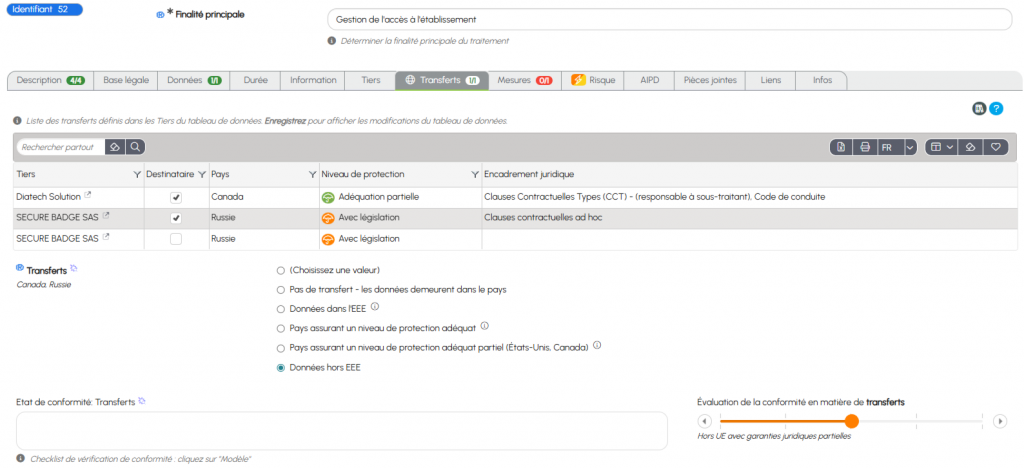Open the Base légale tab

tap(126, 80)
